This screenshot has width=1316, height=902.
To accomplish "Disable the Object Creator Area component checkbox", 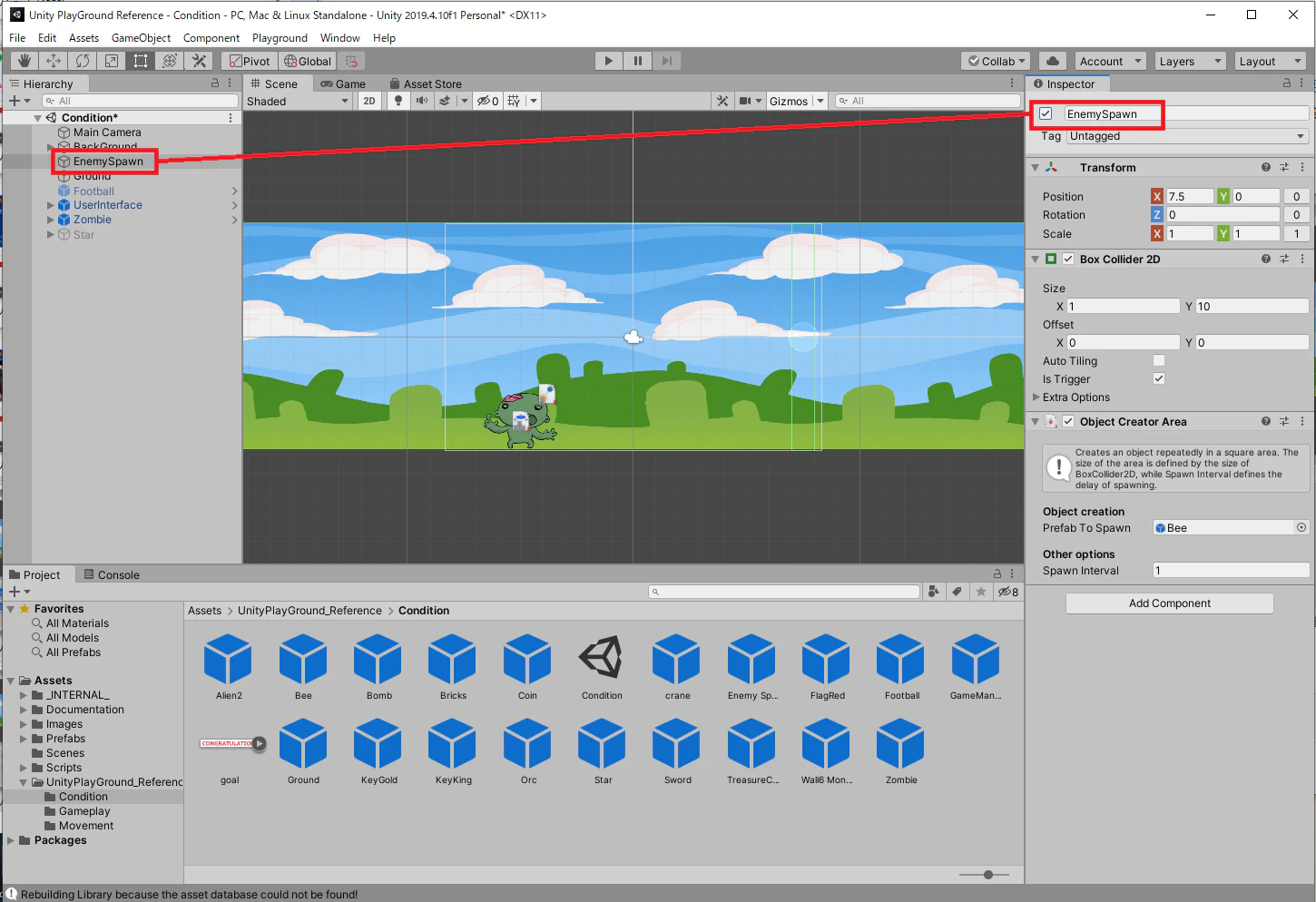I will (1068, 421).
